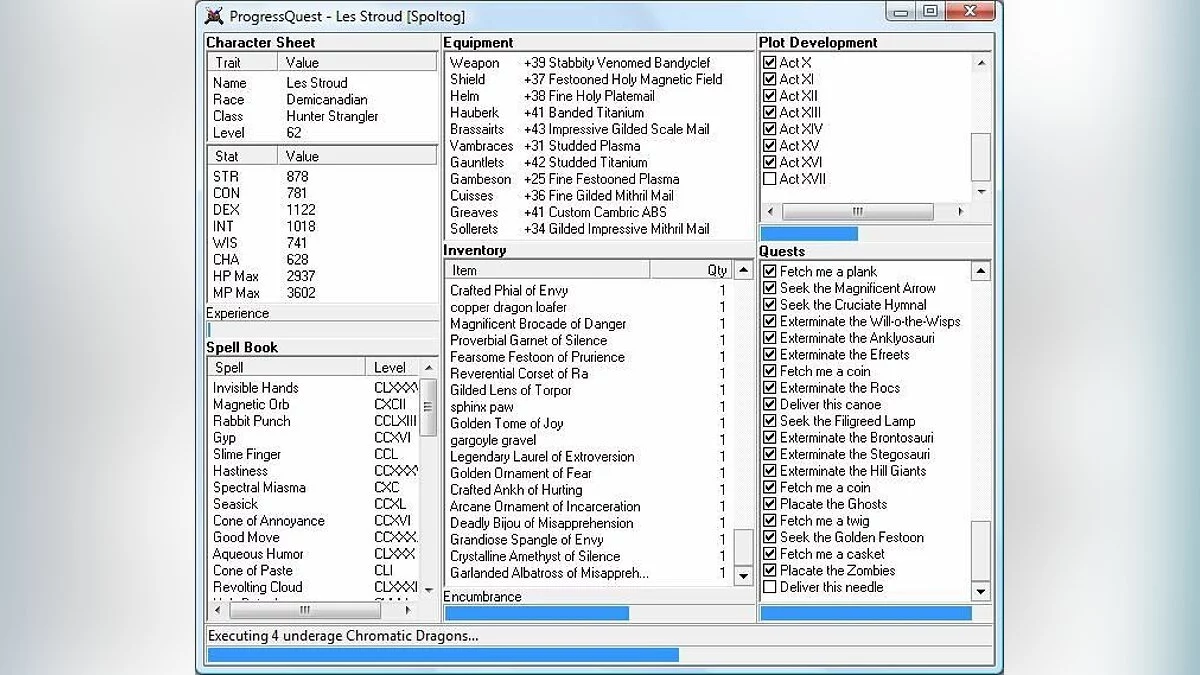Click Plot Development horizontal scroll right arrow
Viewport: 1200px width, 675px height.
pyautogui.click(x=961, y=212)
